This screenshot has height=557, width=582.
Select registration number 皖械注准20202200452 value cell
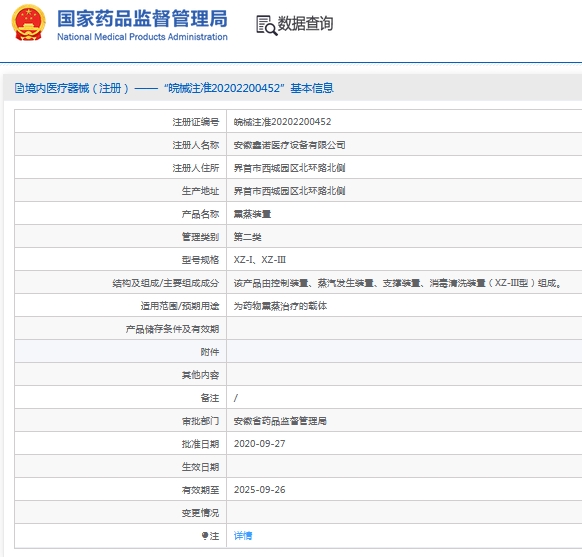(282, 122)
